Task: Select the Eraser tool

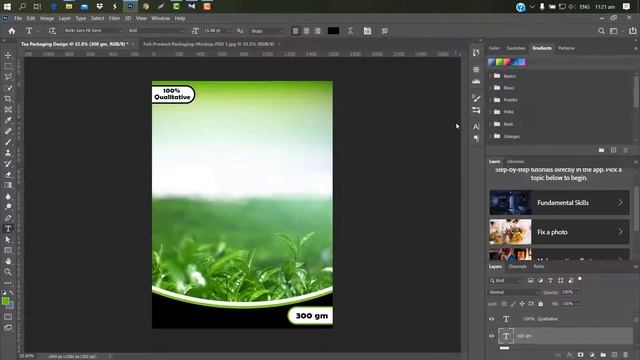Action: (x=8, y=174)
